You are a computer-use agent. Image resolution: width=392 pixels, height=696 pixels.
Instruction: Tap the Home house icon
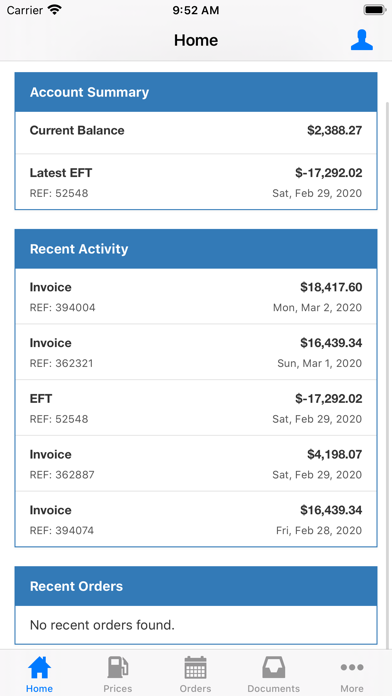tap(39, 667)
